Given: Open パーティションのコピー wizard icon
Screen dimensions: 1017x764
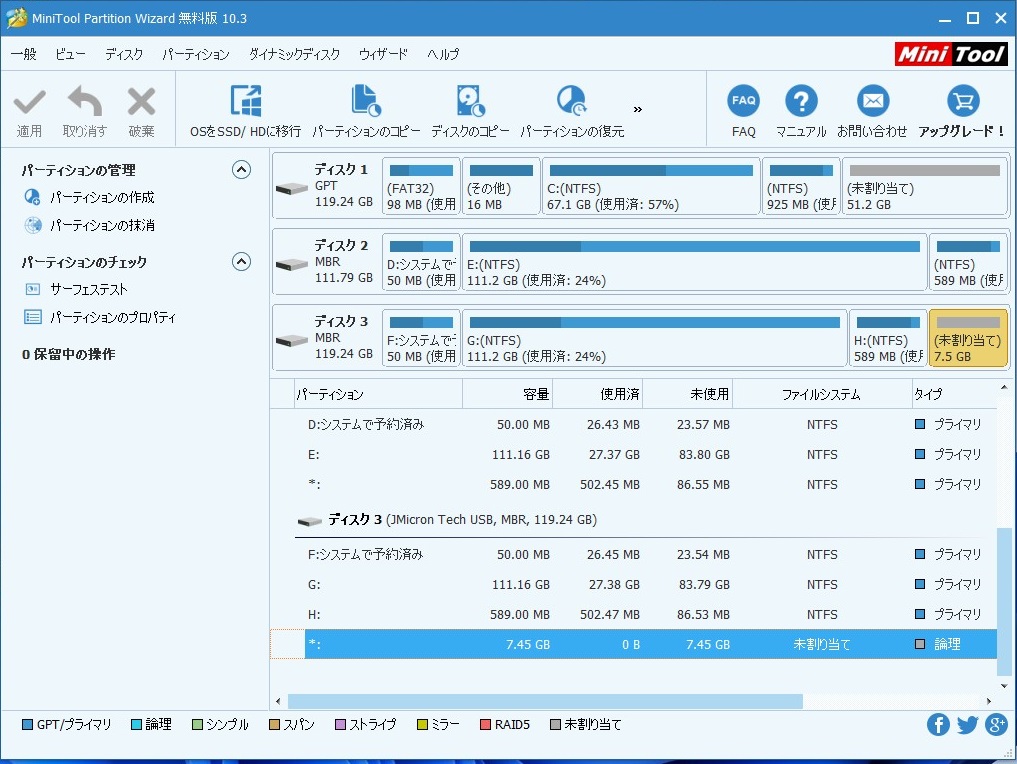Looking at the screenshot, I should tap(366, 102).
